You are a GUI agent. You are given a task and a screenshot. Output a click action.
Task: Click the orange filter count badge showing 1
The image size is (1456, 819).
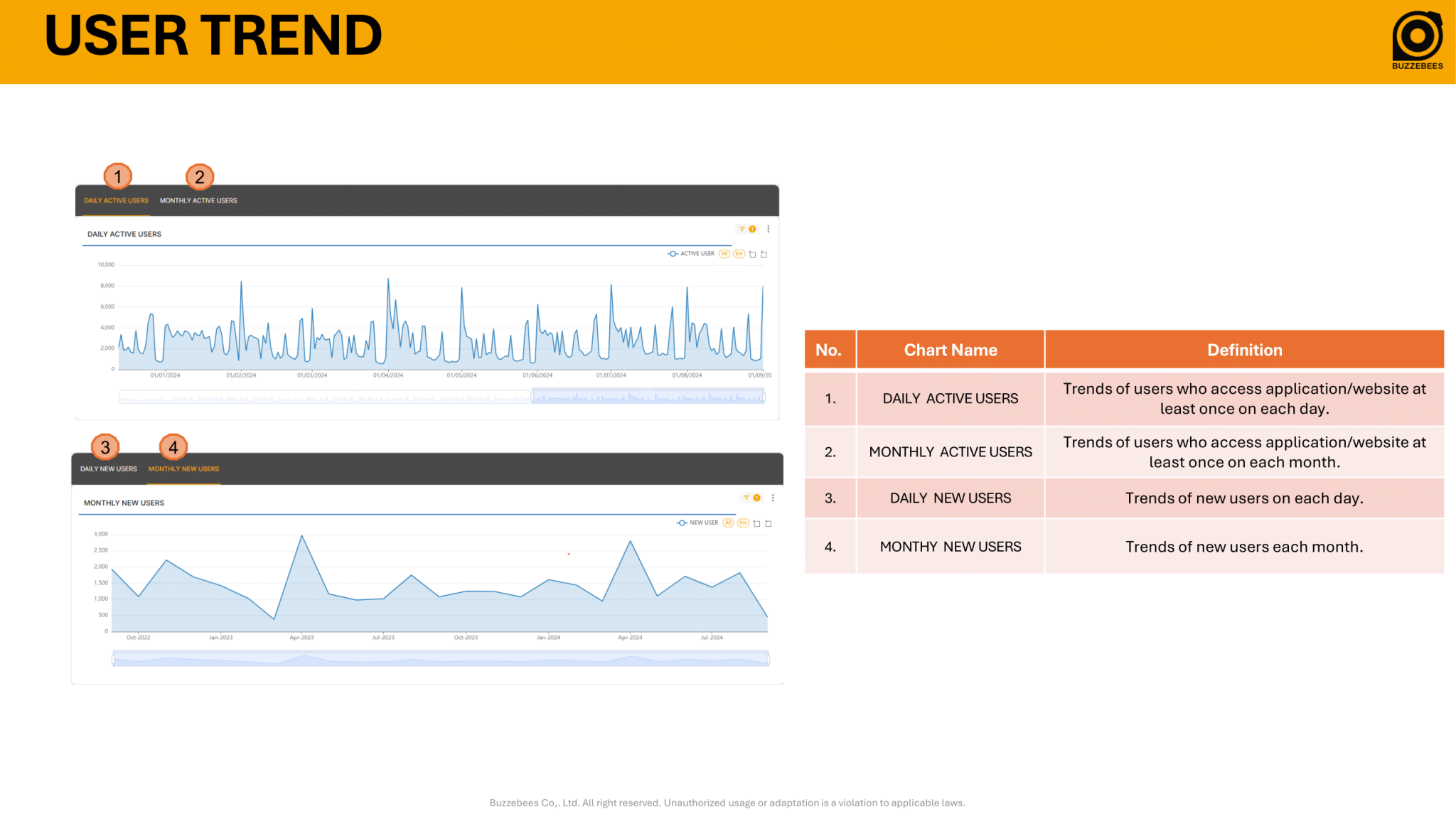752,229
